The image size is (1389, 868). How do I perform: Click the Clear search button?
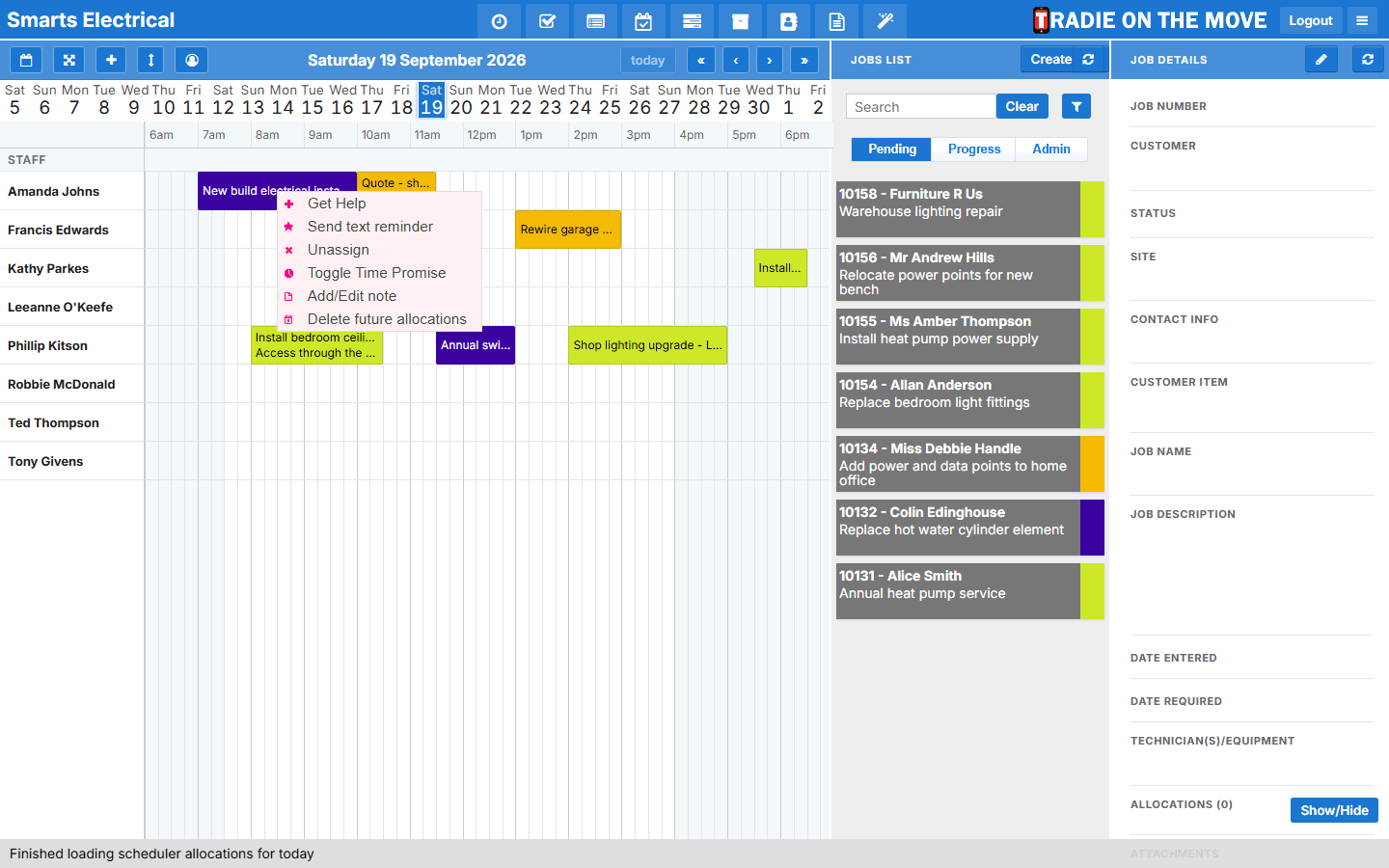pyautogui.click(x=1022, y=106)
